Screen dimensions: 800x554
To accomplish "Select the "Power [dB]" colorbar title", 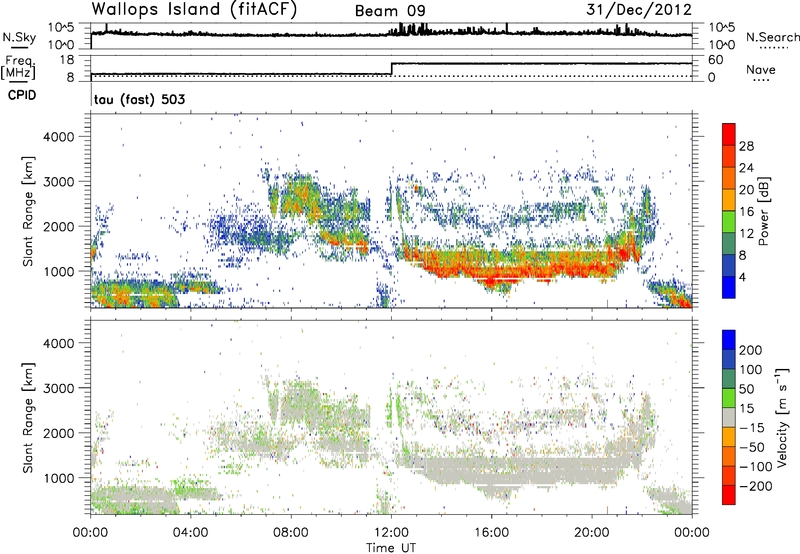I will click(763, 211).
